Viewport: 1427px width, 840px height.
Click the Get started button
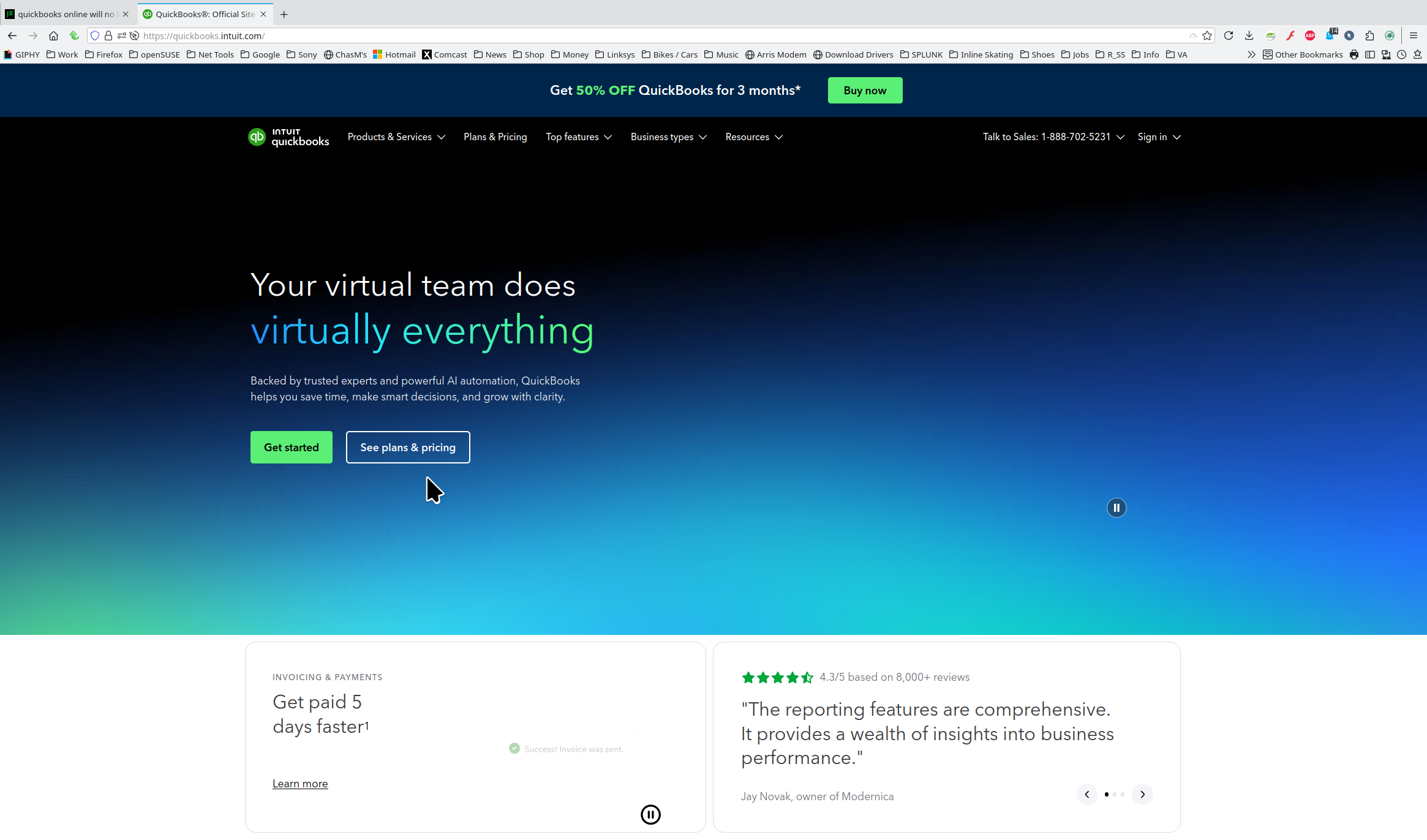tap(291, 448)
